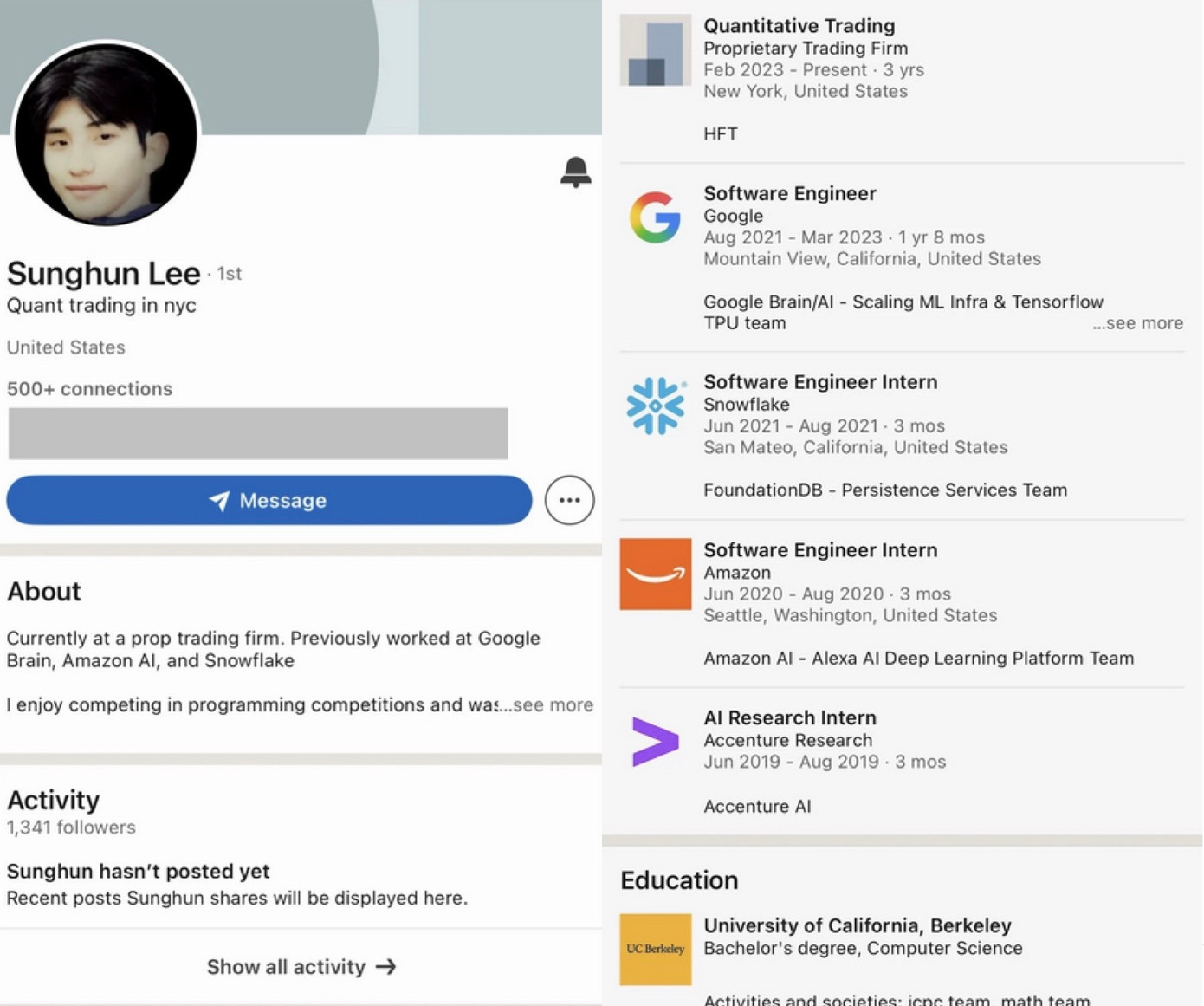Click the AI Research Intern title
1204x1006 pixels.
(x=789, y=718)
